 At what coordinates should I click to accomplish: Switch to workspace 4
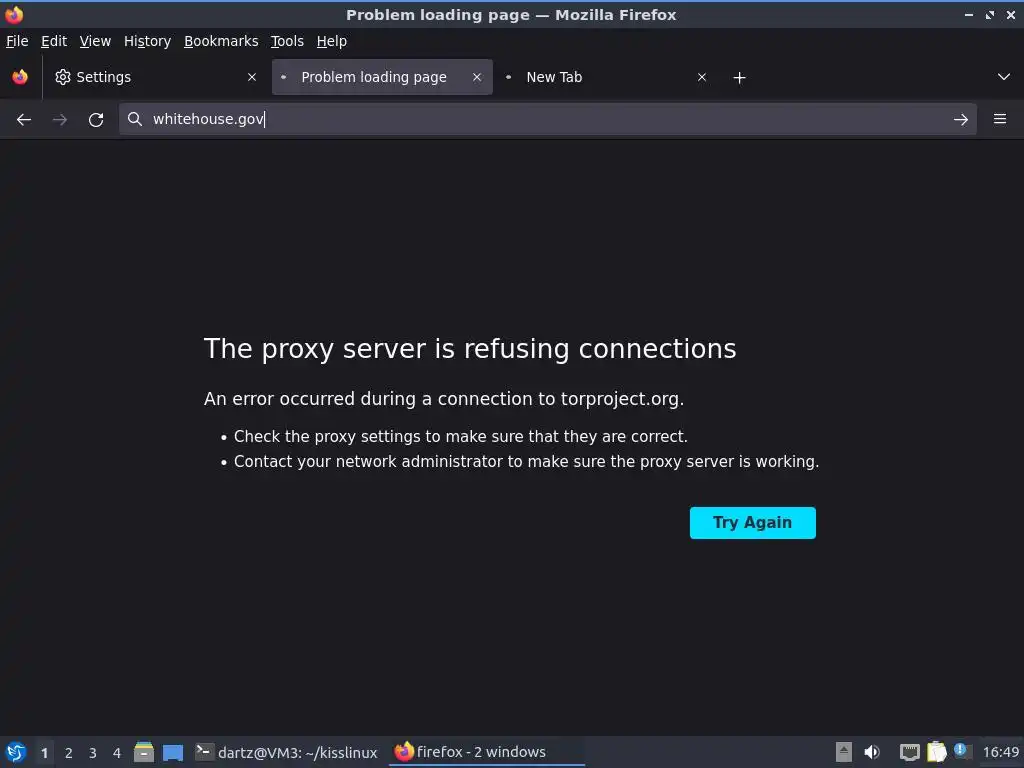point(117,753)
